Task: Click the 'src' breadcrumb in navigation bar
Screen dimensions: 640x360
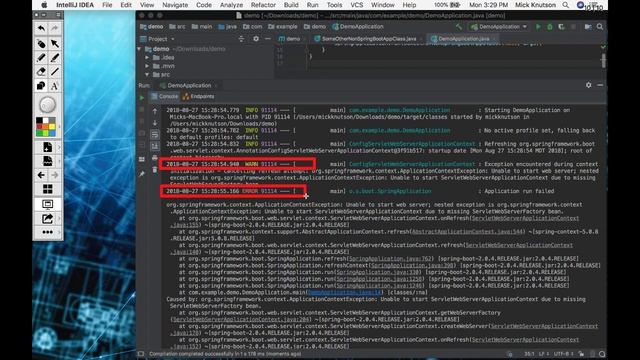Action: pyautogui.click(x=177, y=27)
